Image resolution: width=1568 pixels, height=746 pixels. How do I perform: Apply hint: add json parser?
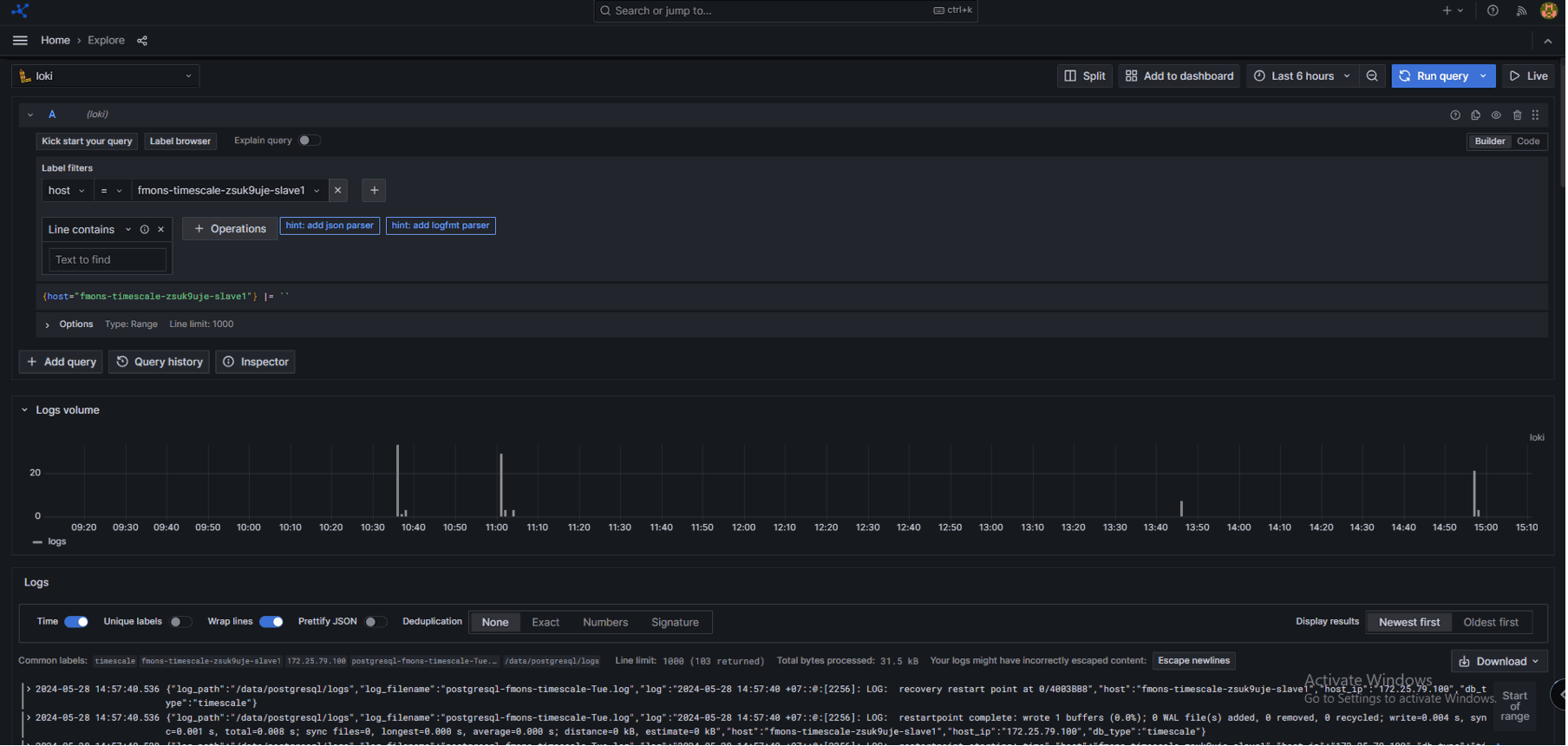click(330, 226)
